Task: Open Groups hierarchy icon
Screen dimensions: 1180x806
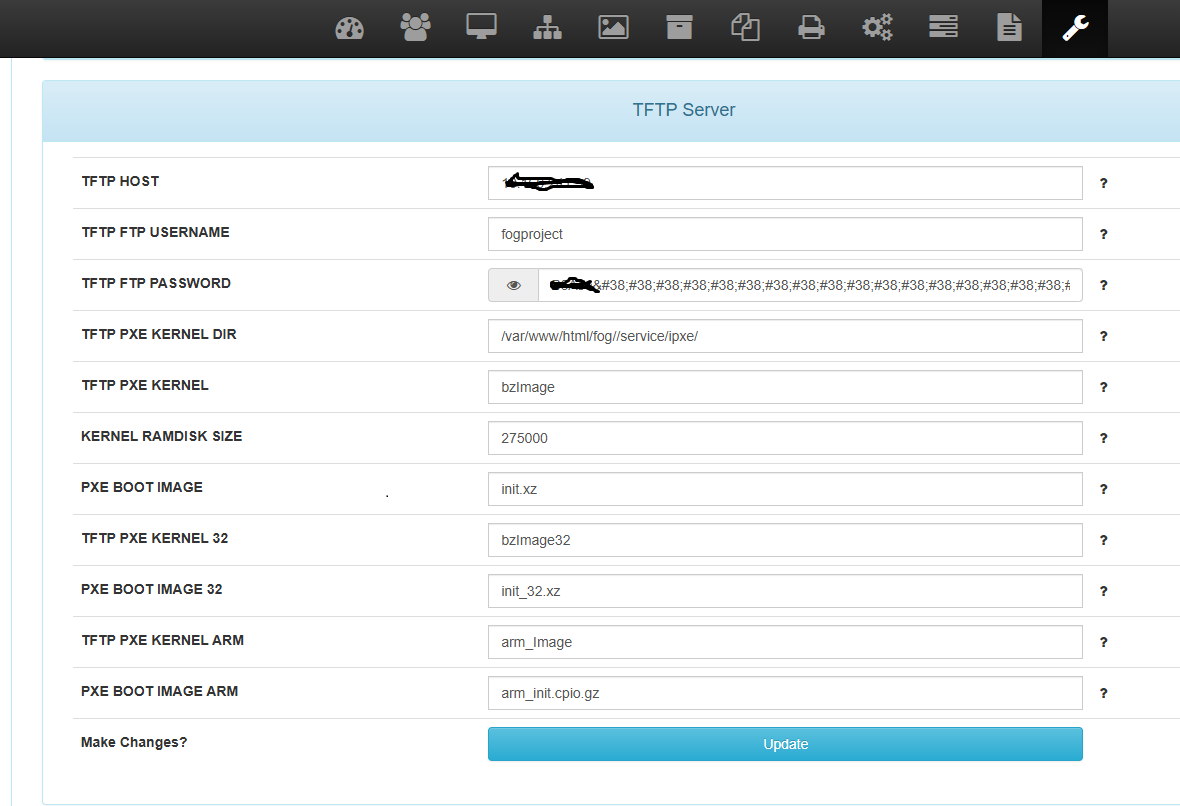Action: (x=547, y=28)
